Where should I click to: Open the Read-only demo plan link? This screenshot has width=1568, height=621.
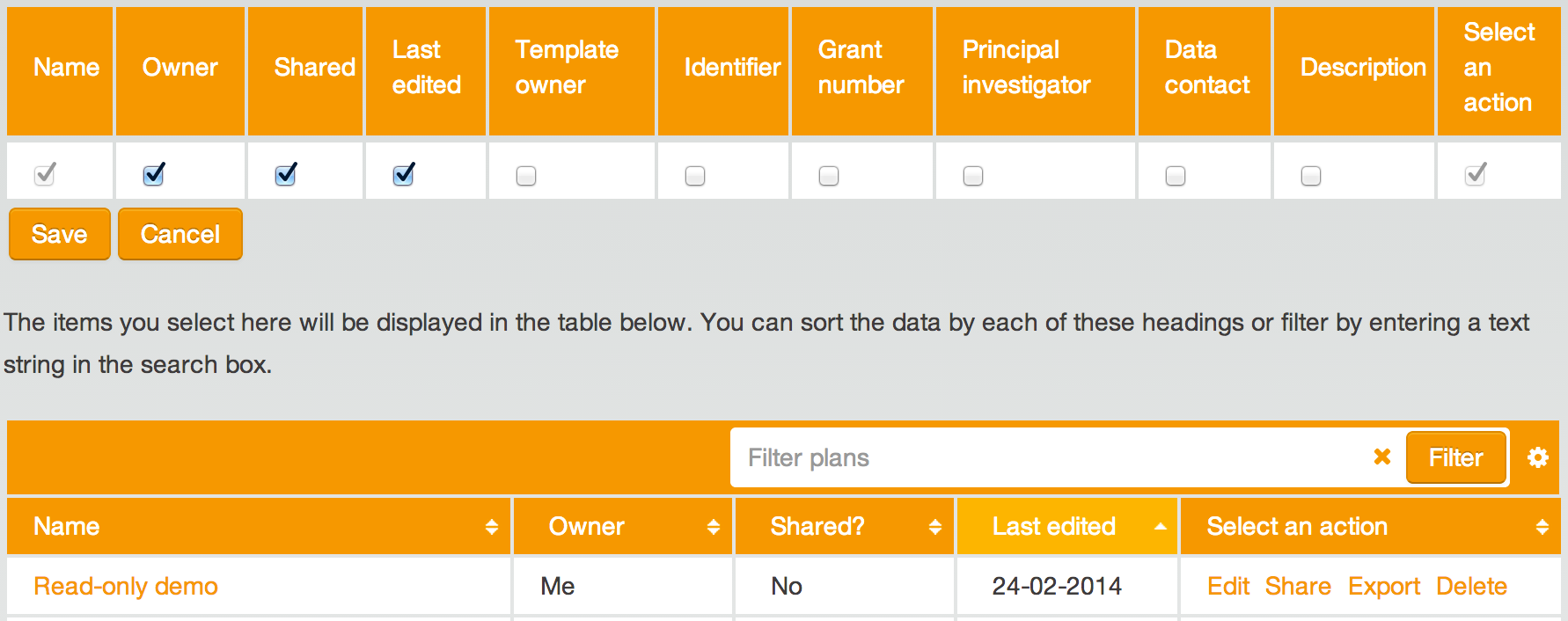(x=126, y=587)
